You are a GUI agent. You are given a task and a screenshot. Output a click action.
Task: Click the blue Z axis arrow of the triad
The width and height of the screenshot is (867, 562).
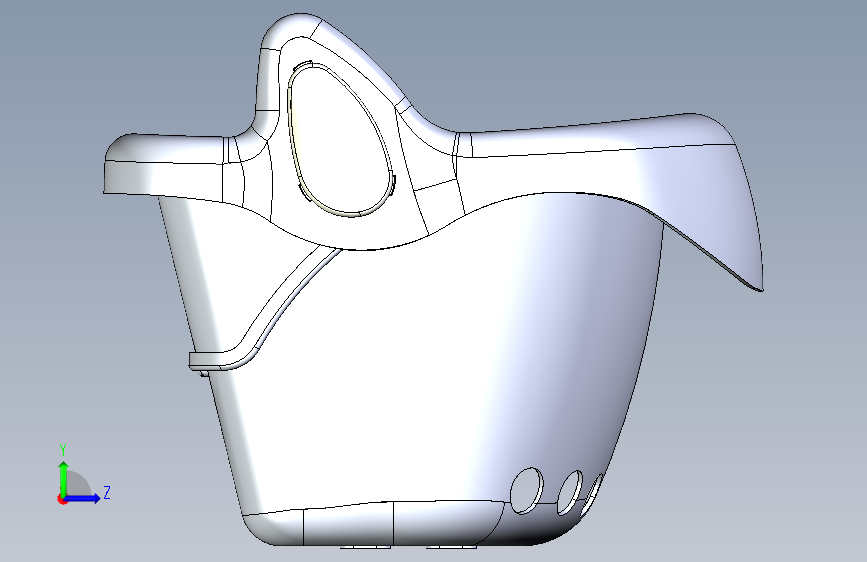click(x=83, y=498)
